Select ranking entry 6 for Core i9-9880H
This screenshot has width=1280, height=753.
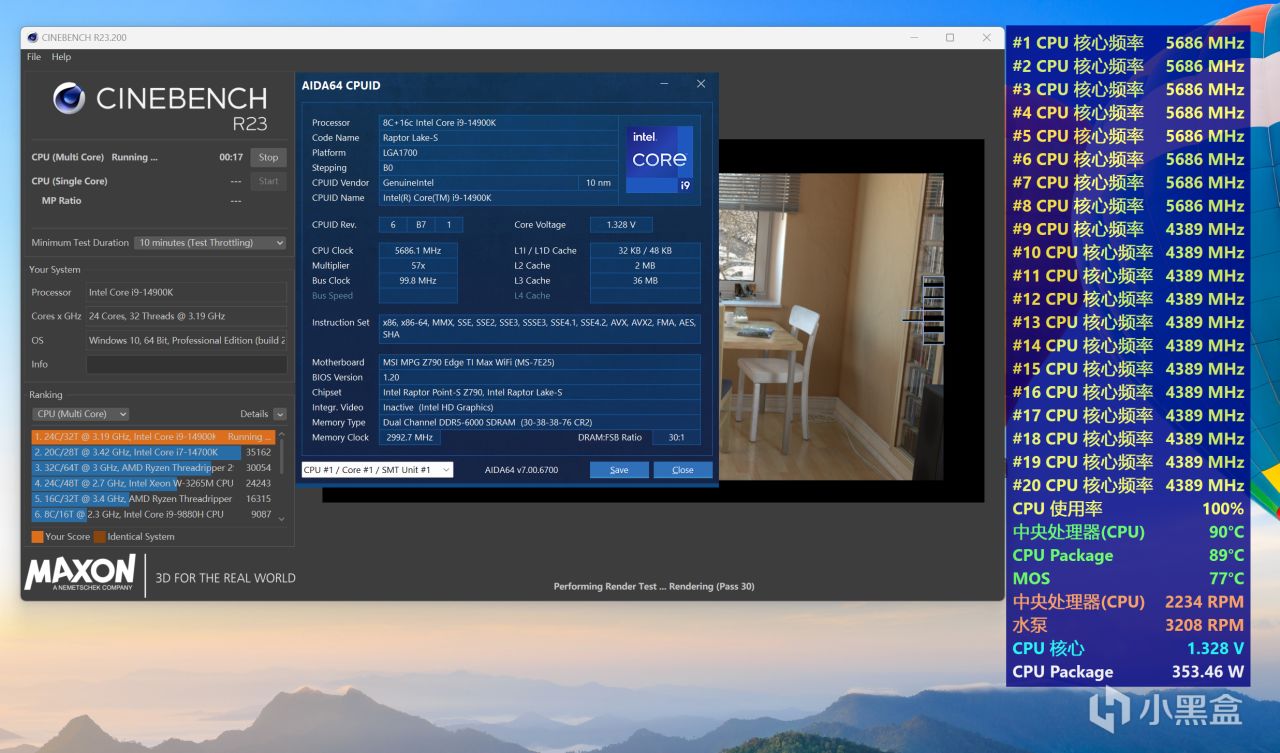[x=152, y=514]
